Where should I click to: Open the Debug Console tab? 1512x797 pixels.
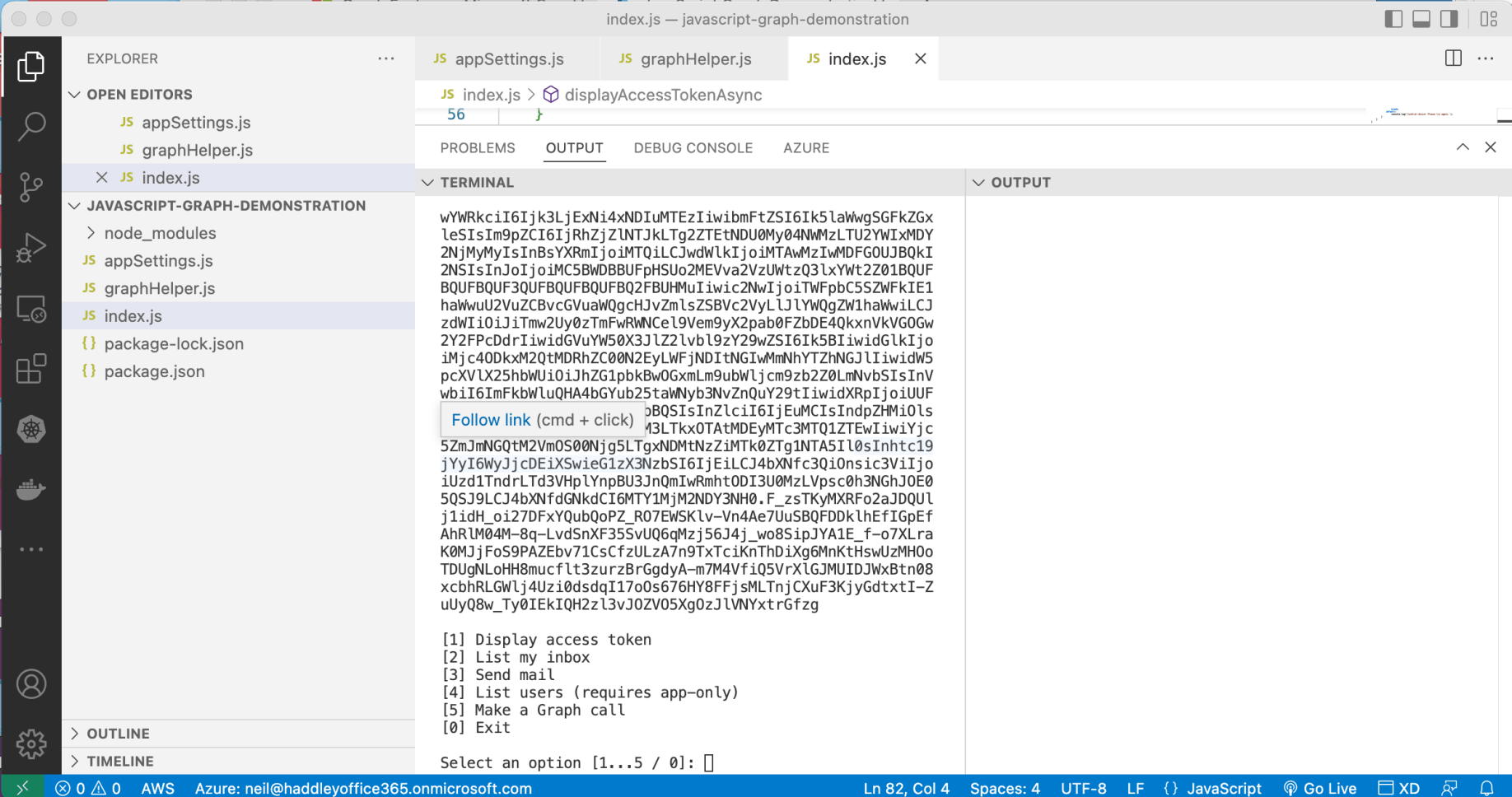pos(693,148)
